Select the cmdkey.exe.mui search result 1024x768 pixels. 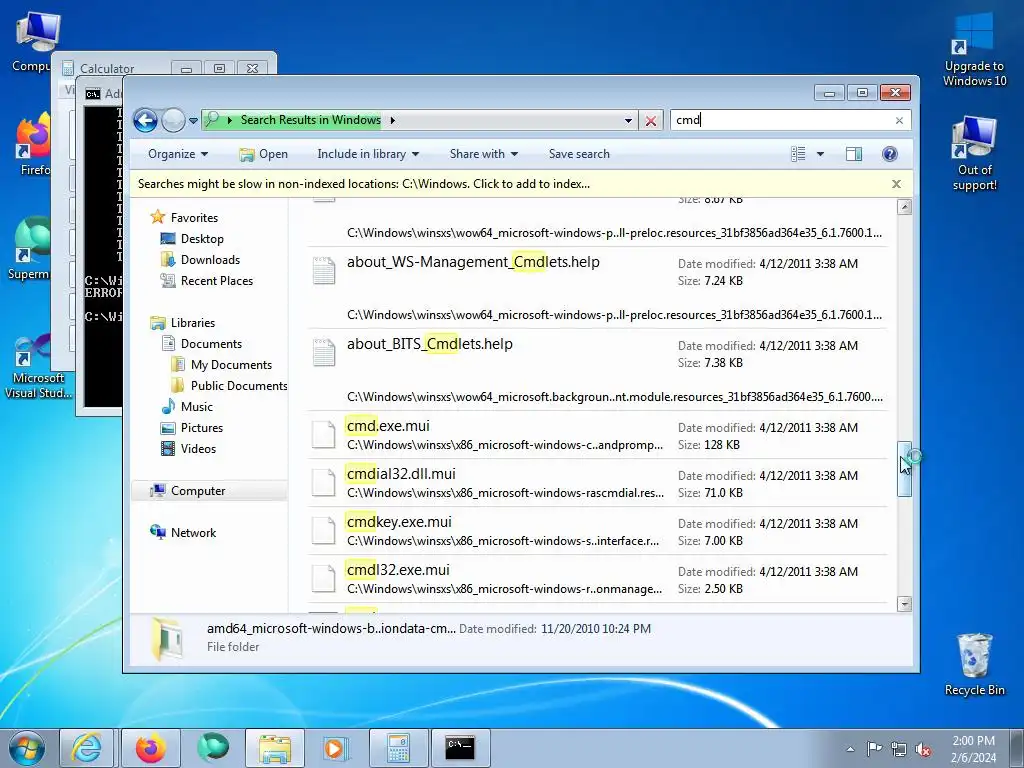pos(597,531)
